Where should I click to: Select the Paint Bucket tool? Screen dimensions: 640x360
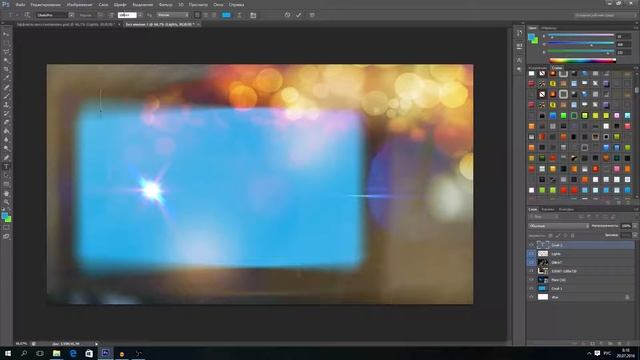click(x=6, y=131)
